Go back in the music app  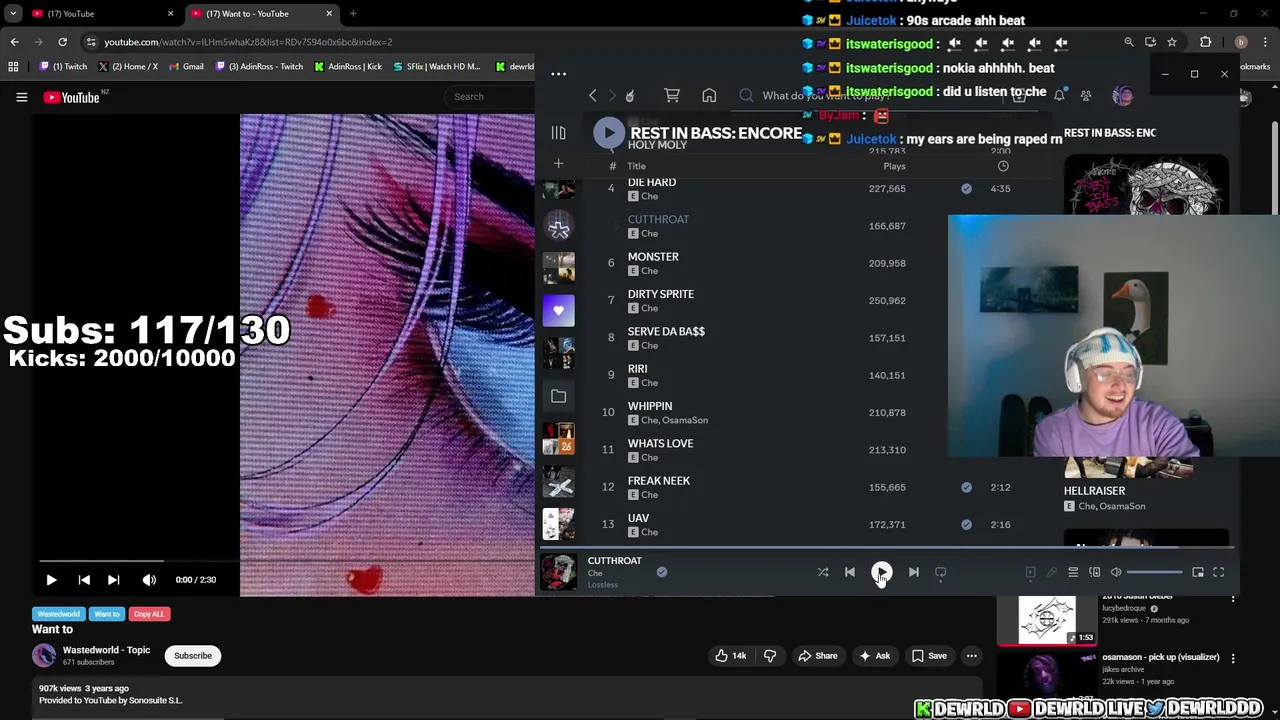[592, 96]
